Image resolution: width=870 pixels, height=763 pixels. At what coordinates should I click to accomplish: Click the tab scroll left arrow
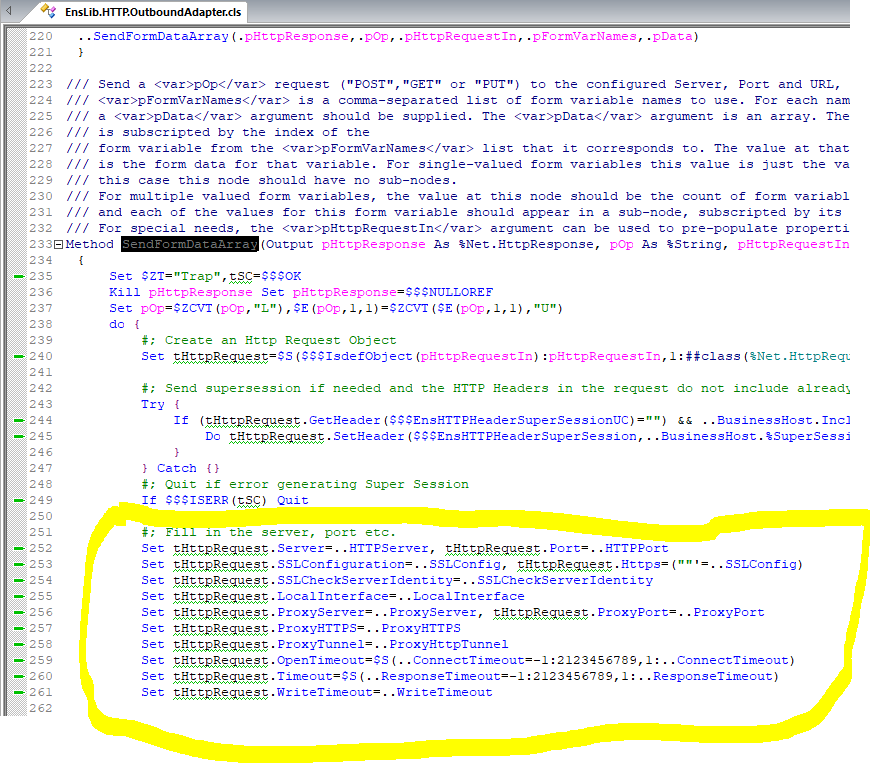pos(9,10)
